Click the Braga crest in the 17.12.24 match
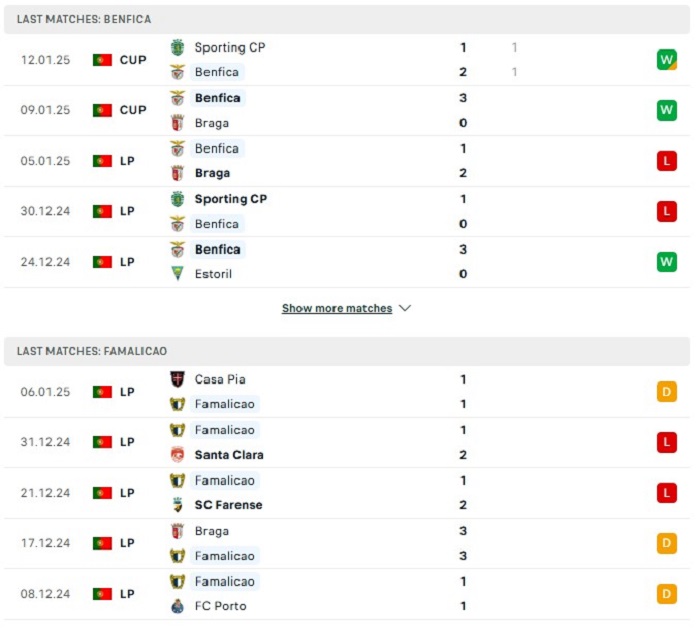The image size is (700, 632). pos(177,531)
